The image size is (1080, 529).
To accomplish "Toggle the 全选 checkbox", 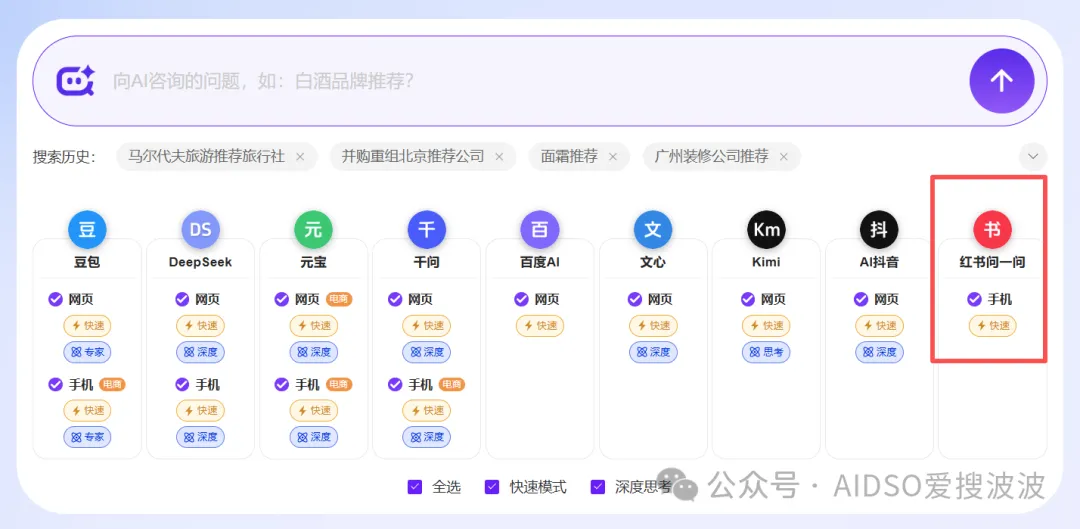I will [x=415, y=487].
